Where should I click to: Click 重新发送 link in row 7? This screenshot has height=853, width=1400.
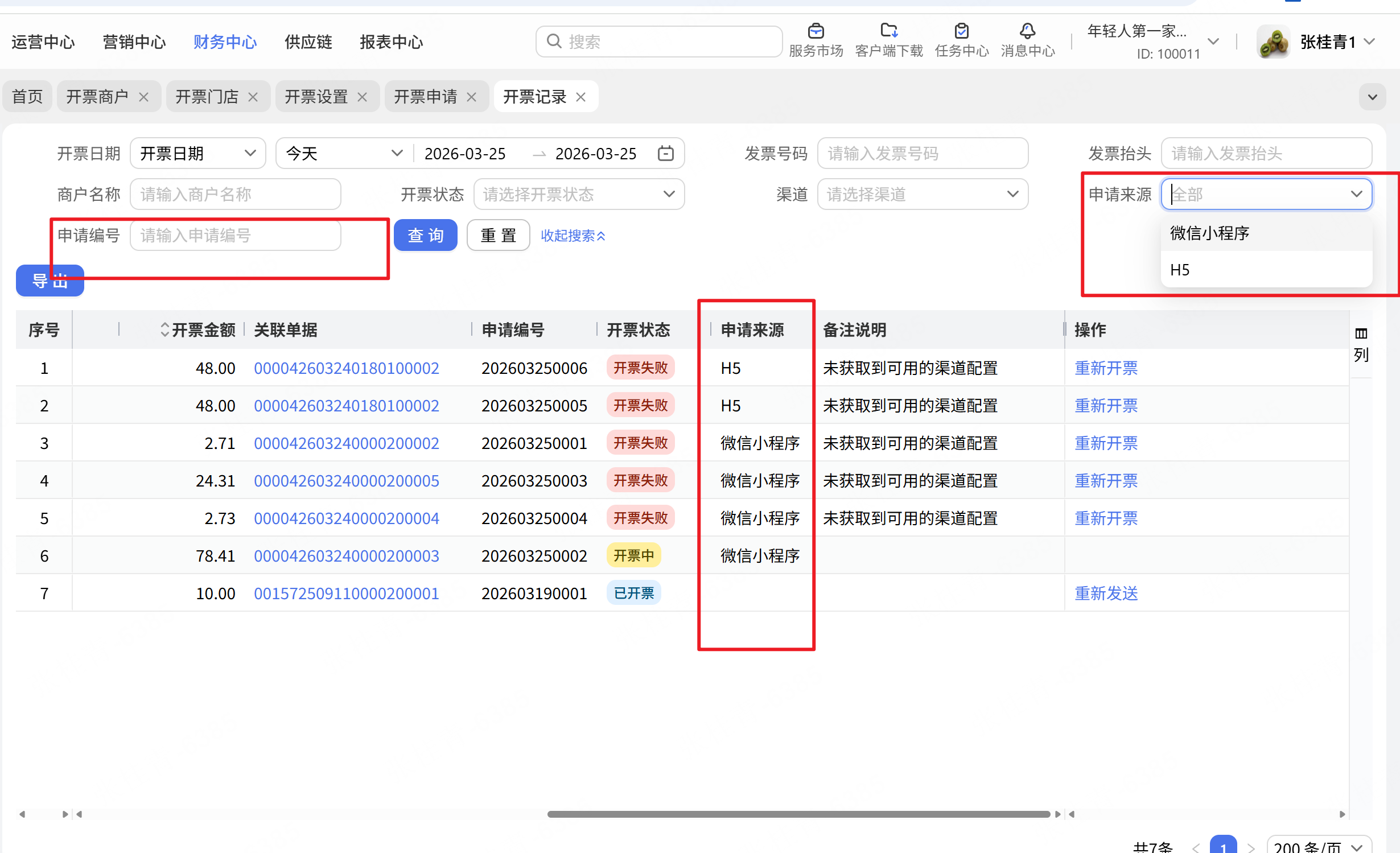1106,594
